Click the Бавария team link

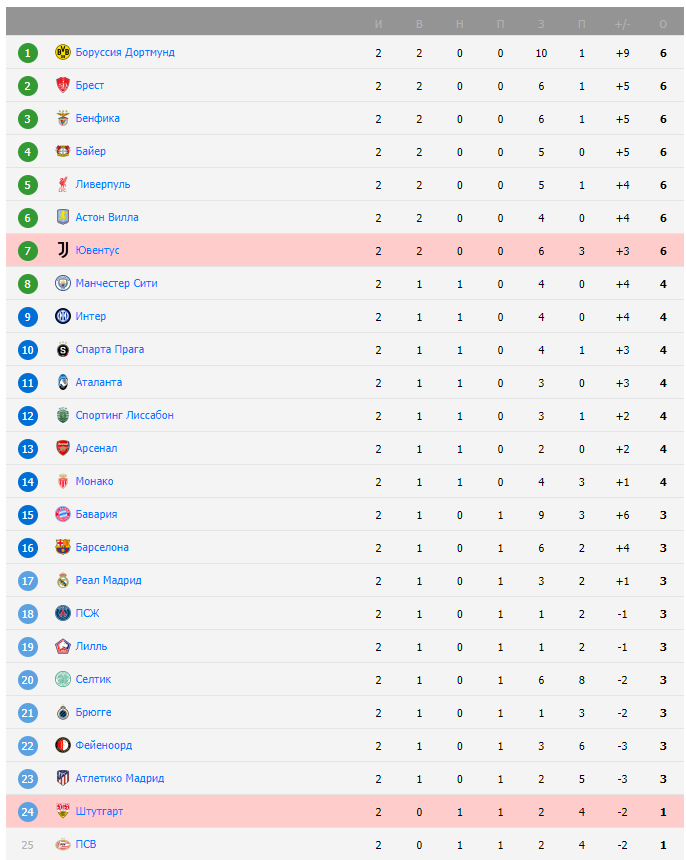pos(97,514)
